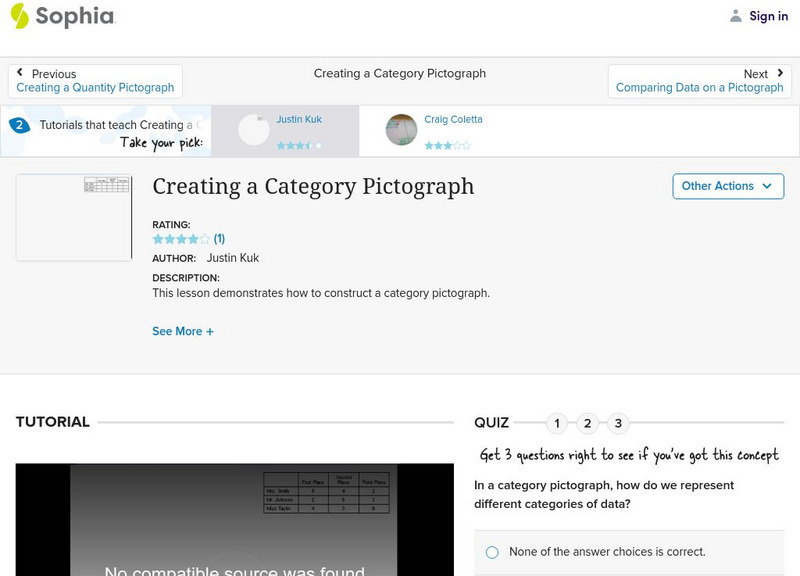The width and height of the screenshot is (800, 576).
Task: Click the fifth rating star under RATING
Action: [x=203, y=239]
